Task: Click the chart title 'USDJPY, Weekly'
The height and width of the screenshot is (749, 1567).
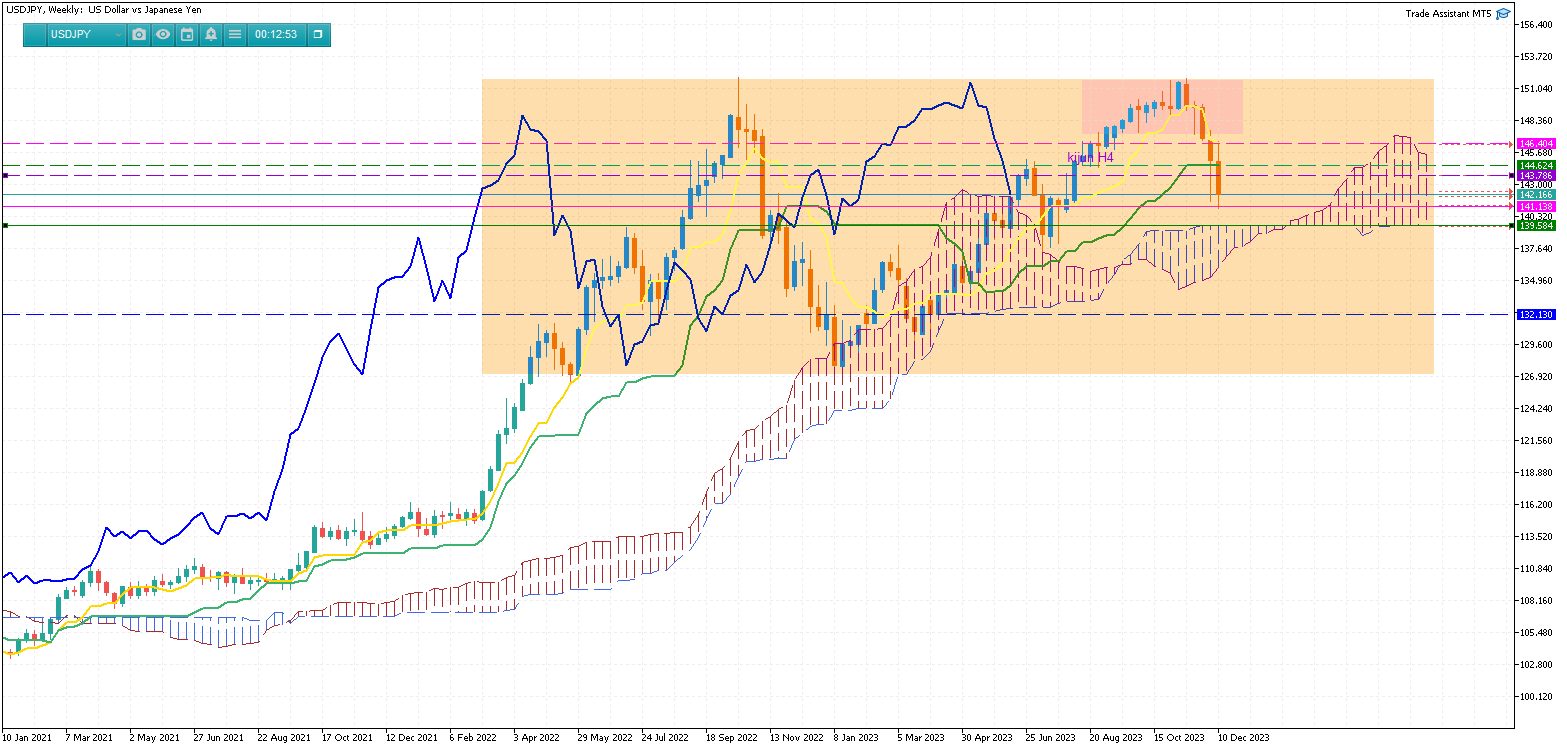Action: (x=42, y=10)
